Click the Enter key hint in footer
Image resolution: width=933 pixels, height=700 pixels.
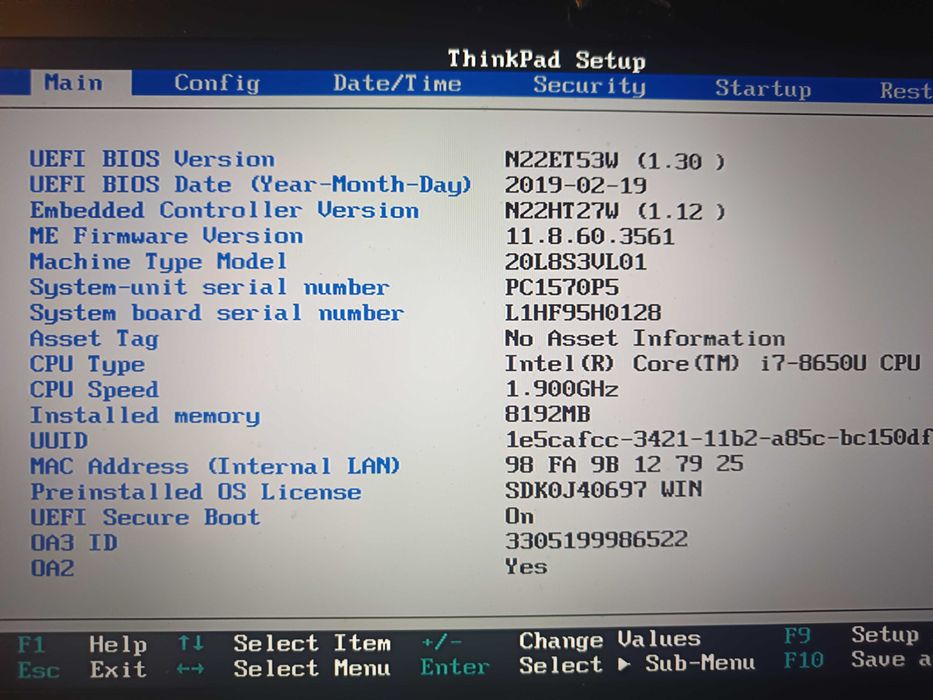pos(455,667)
